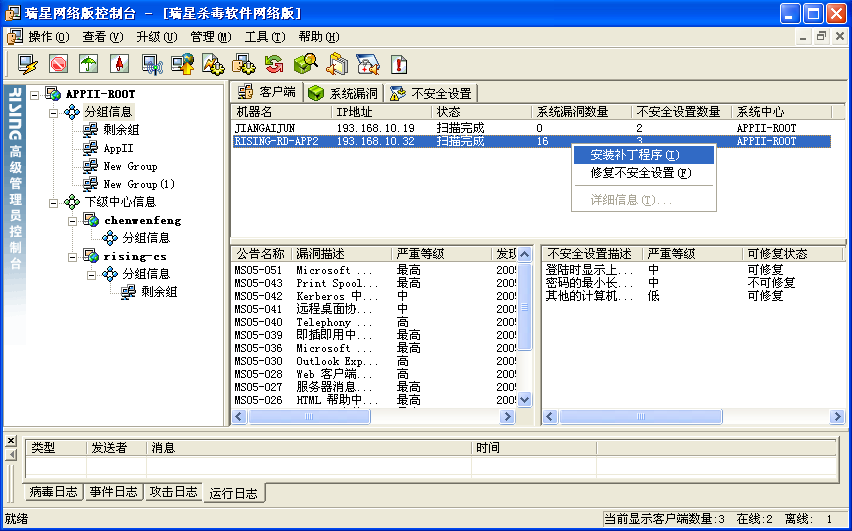The width and height of the screenshot is (852, 531).
Task: Open the 工具(T) menu
Action: tap(265, 37)
